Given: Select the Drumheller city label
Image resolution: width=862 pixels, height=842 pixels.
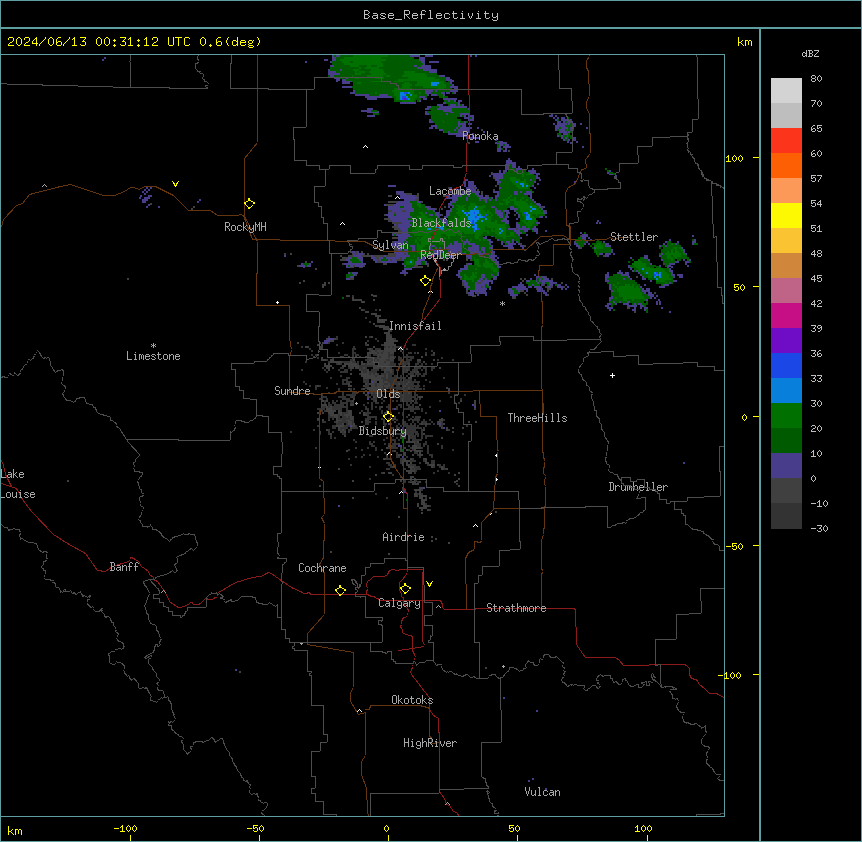Looking at the screenshot, I should 638,487.
